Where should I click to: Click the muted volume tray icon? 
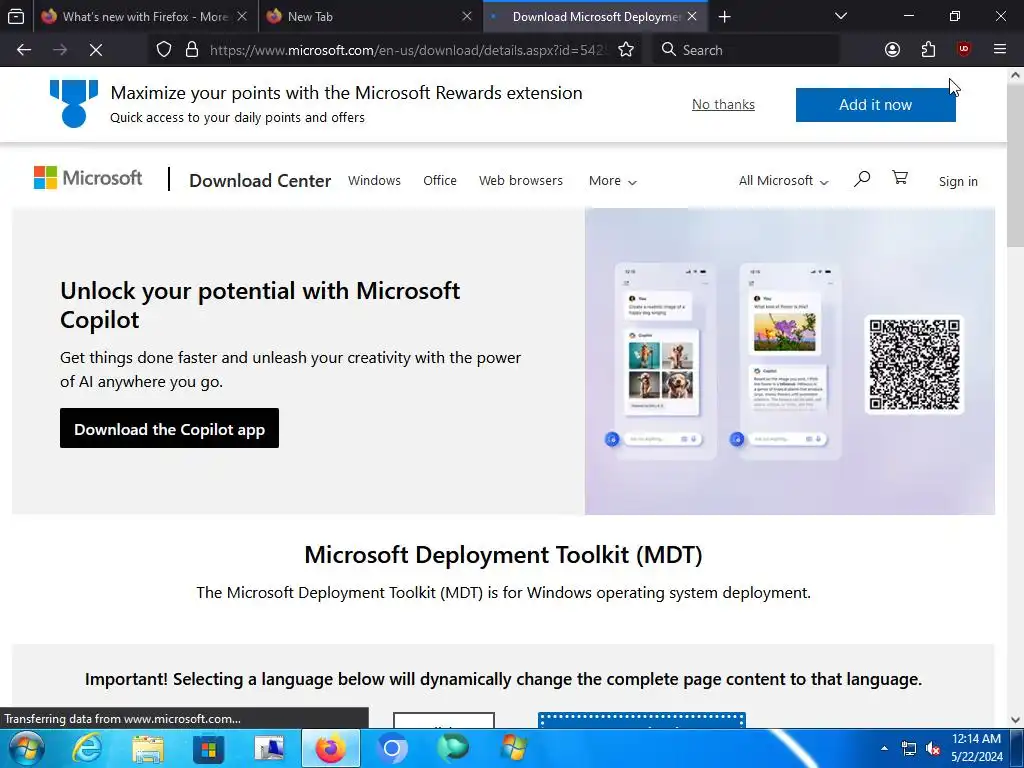click(x=933, y=748)
